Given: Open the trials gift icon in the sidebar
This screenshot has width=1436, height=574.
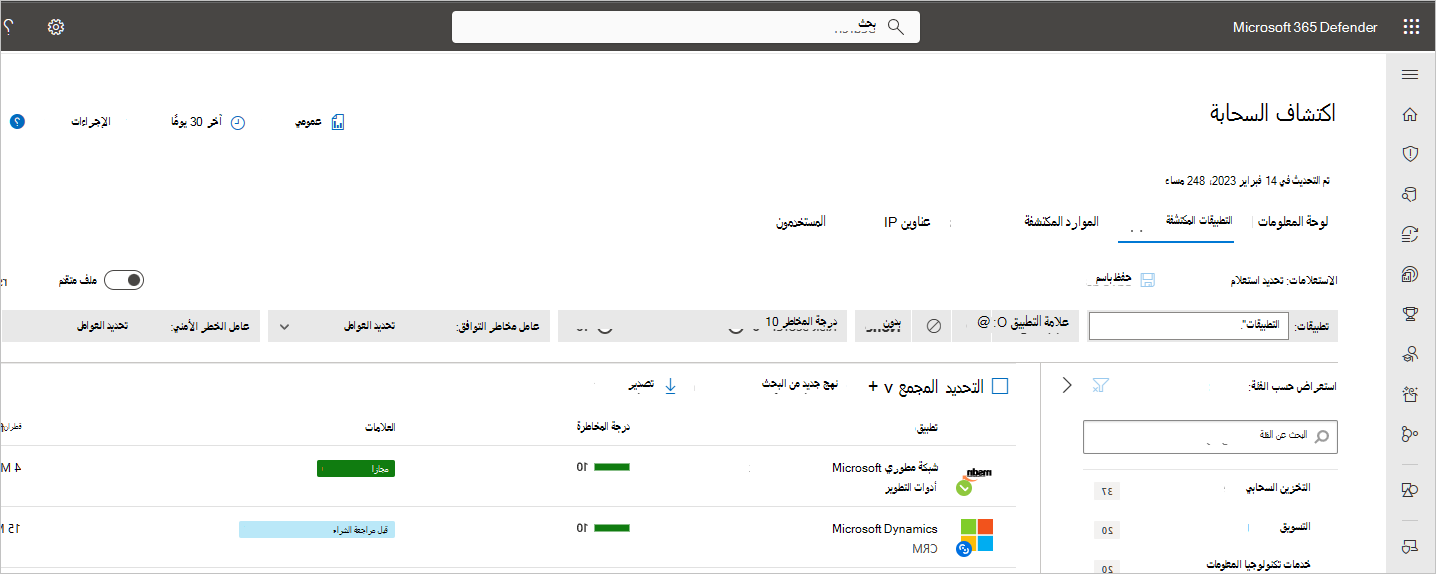Looking at the screenshot, I should click(1410, 393).
